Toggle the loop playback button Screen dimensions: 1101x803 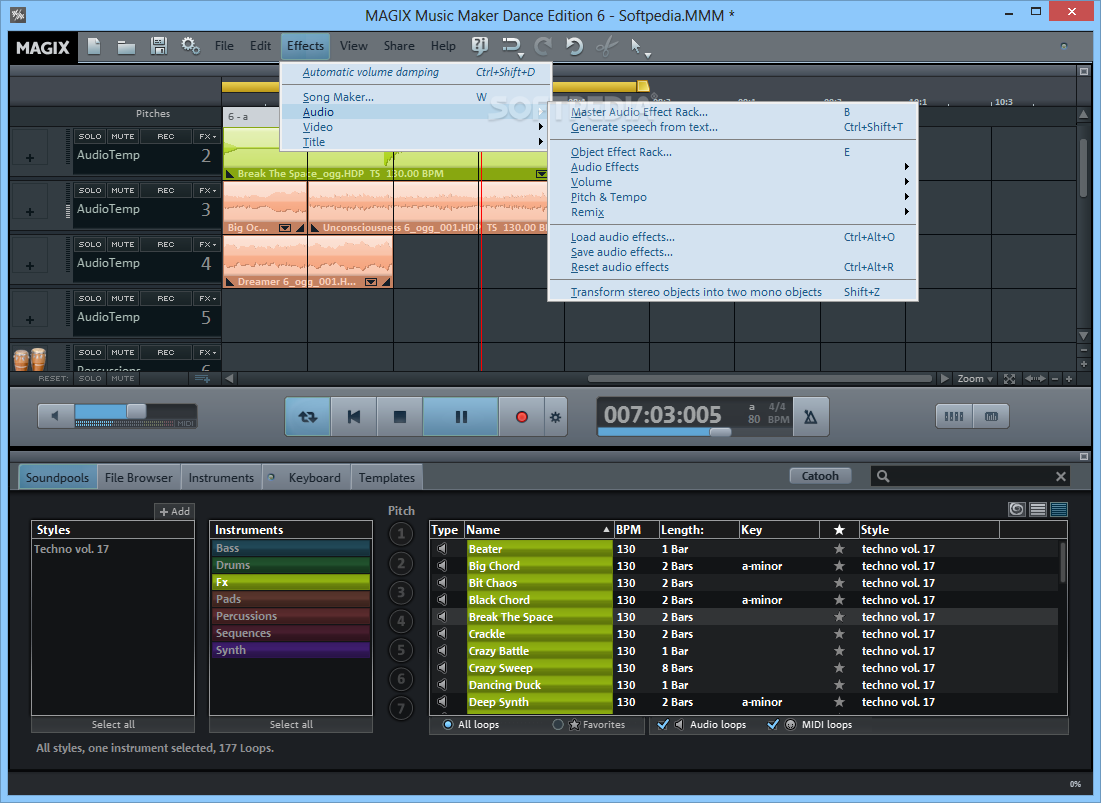(x=308, y=417)
